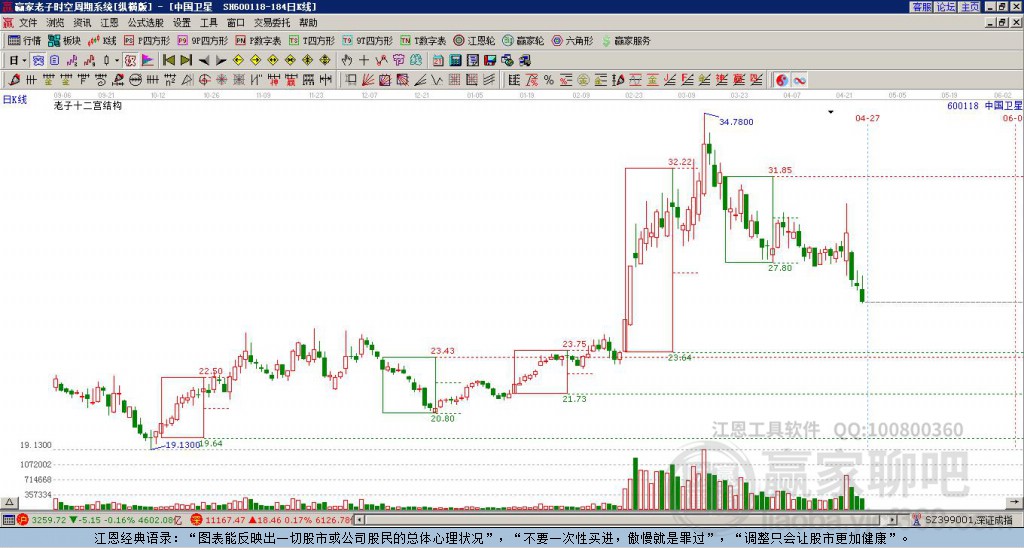Select the red Gann fan lines tool
This screenshot has width=1024, height=548.
click(x=368, y=80)
